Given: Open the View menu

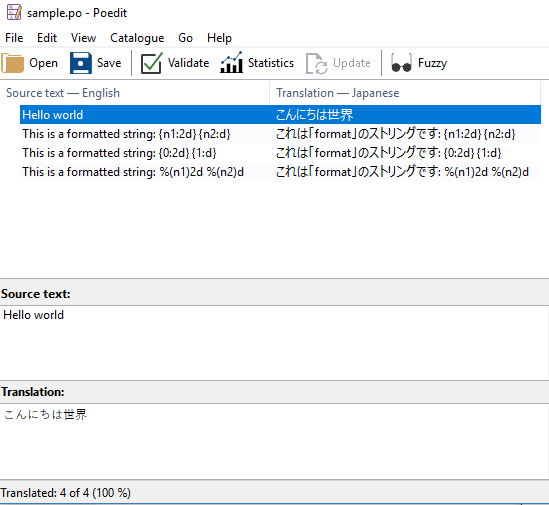Looking at the screenshot, I should [83, 38].
